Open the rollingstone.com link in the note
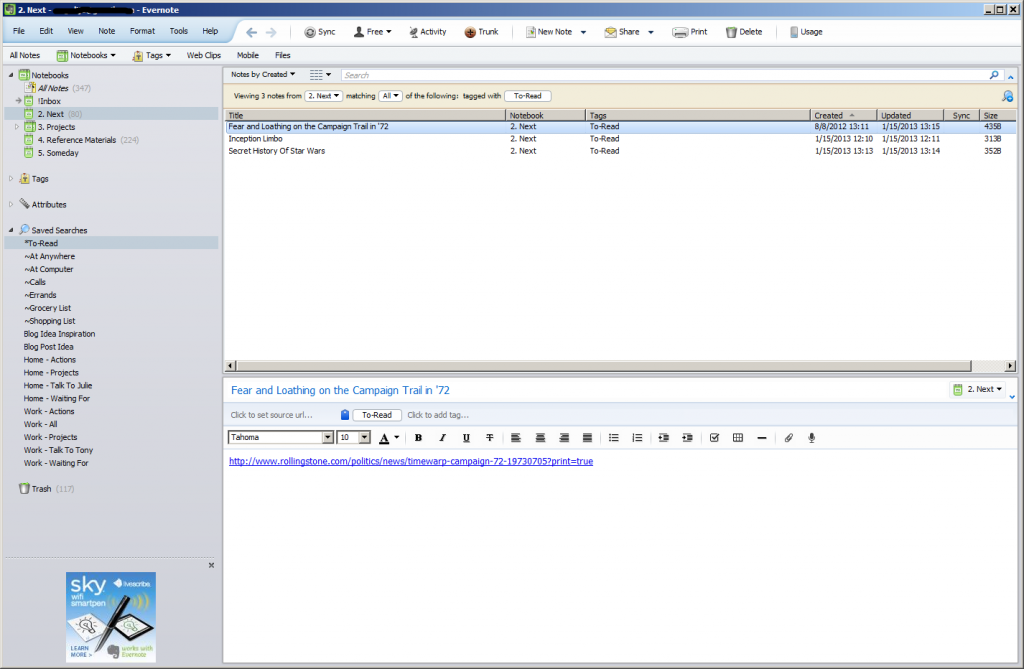Viewport: 1024px width, 669px height. pyautogui.click(x=410, y=461)
